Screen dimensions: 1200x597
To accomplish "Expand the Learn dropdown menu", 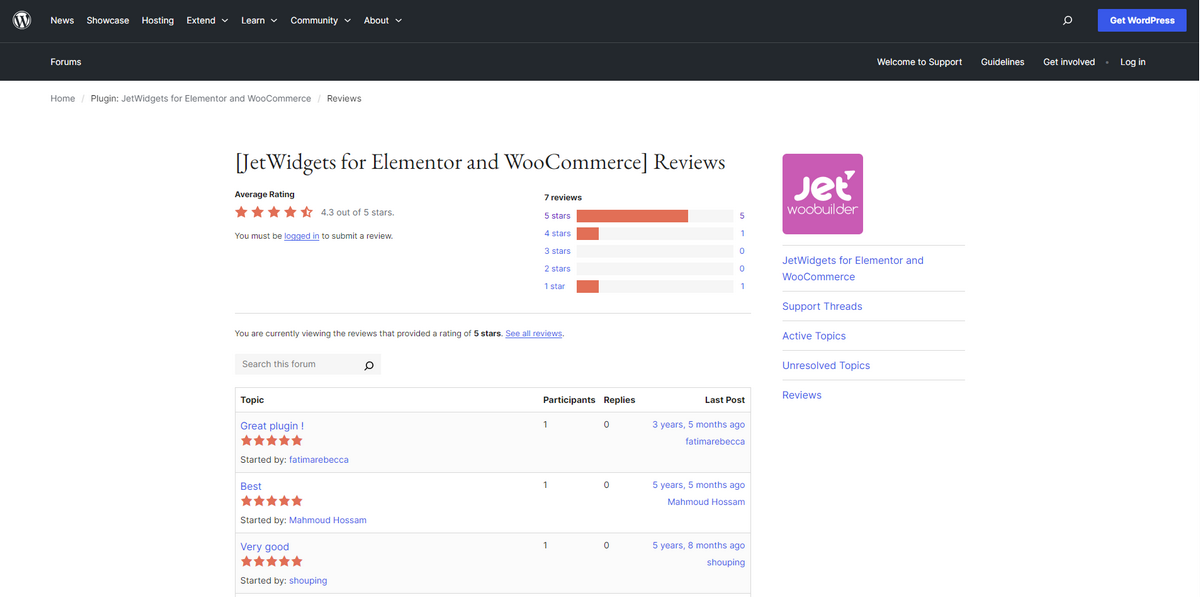I will [259, 20].
